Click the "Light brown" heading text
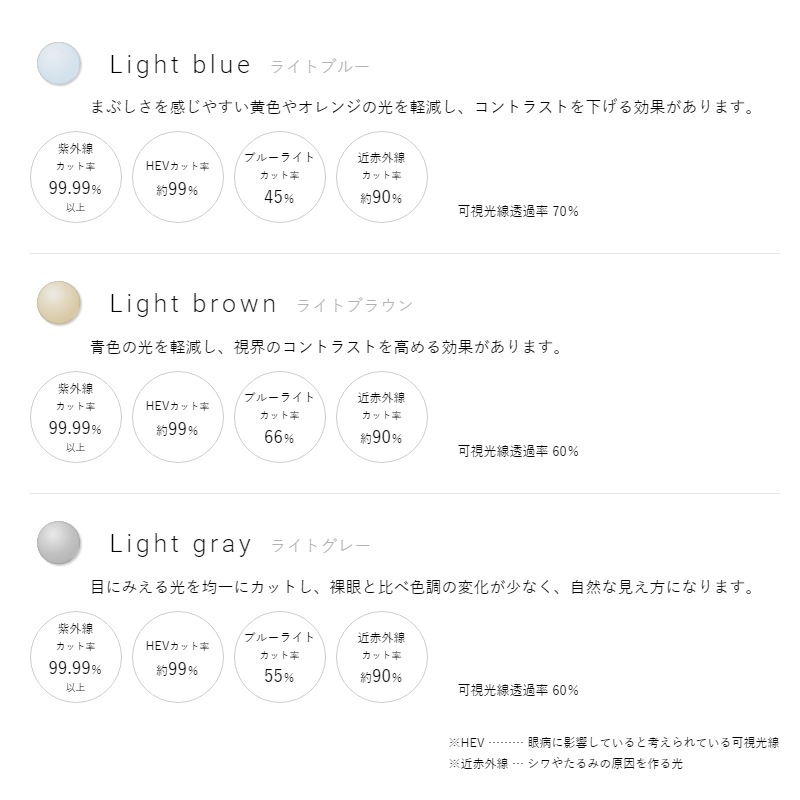The height and width of the screenshot is (800, 800). tap(193, 304)
